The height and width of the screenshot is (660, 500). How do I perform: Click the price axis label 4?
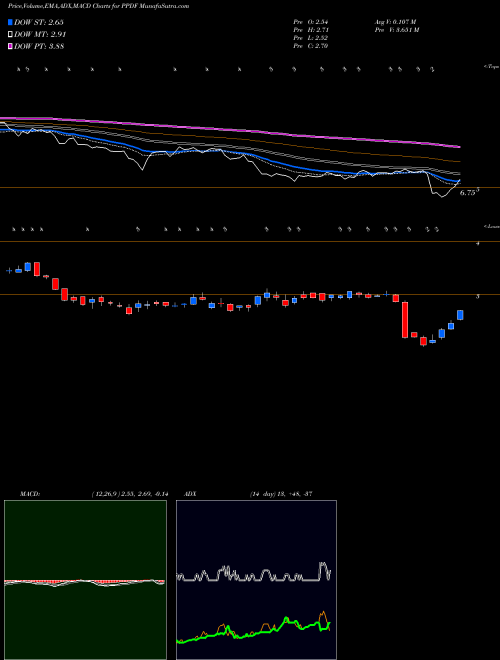coord(477,244)
